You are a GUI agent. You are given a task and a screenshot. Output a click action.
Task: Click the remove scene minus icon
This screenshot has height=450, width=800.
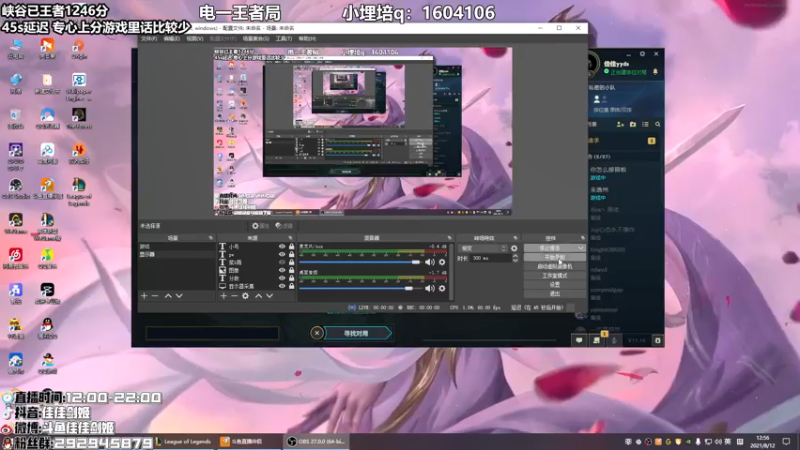pos(155,296)
